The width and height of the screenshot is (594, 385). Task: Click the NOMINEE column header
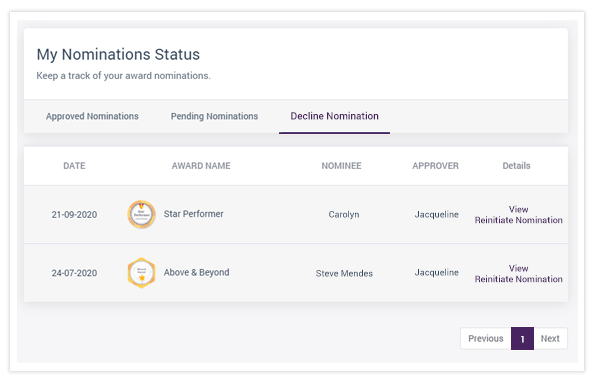341,166
